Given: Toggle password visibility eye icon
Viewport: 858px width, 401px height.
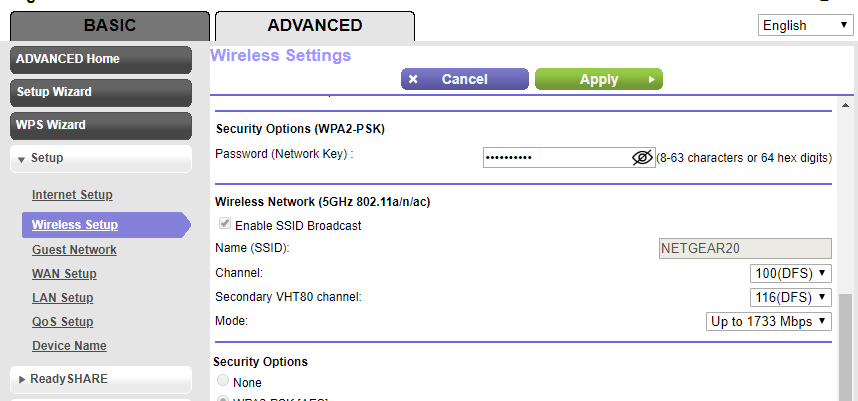Looking at the screenshot, I should [x=642, y=157].
